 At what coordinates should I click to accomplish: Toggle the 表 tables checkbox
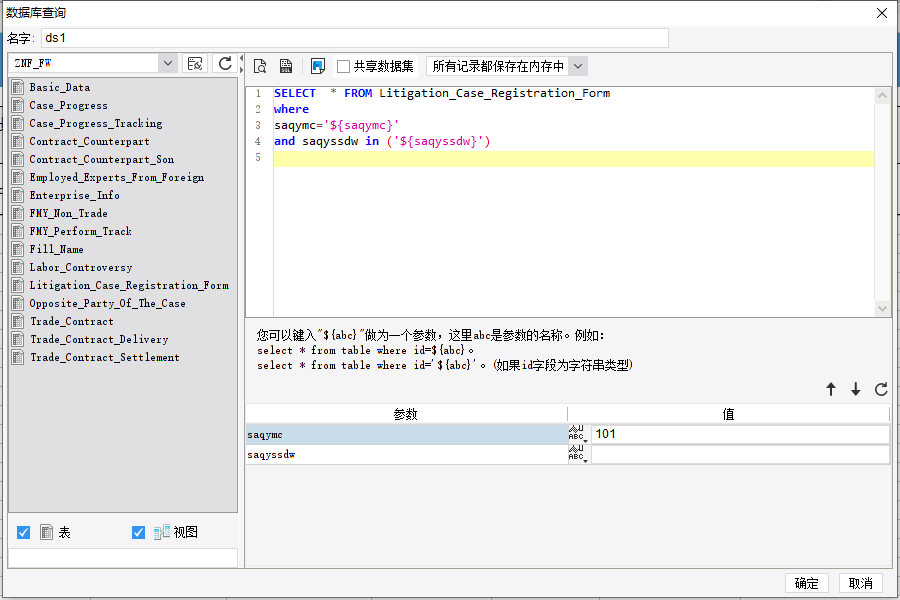click(x=24, y=532)
